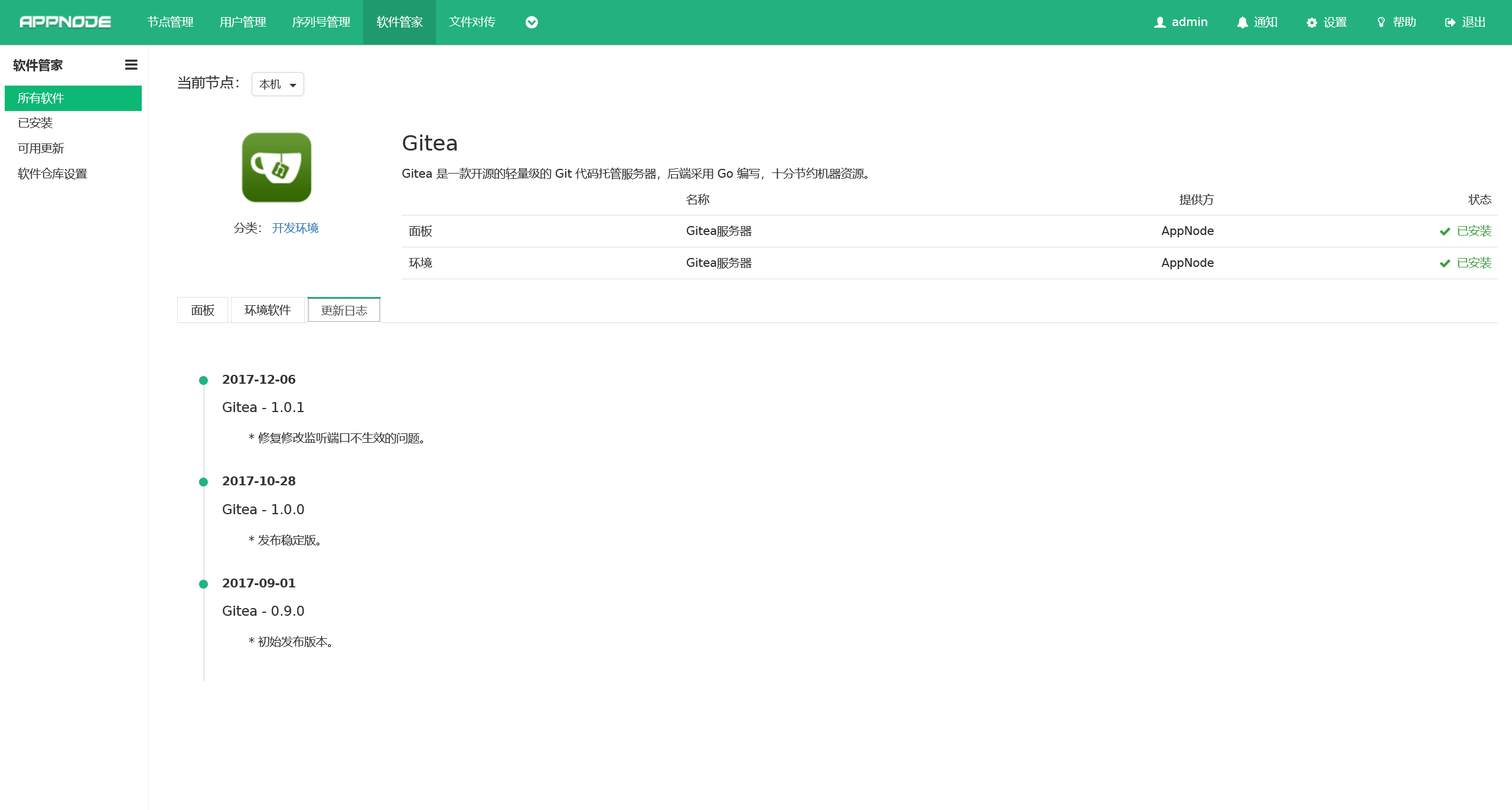This screenshot has height=810, width=1512.
Task: Switch to the 面板 tab
Action: [203, 310]
